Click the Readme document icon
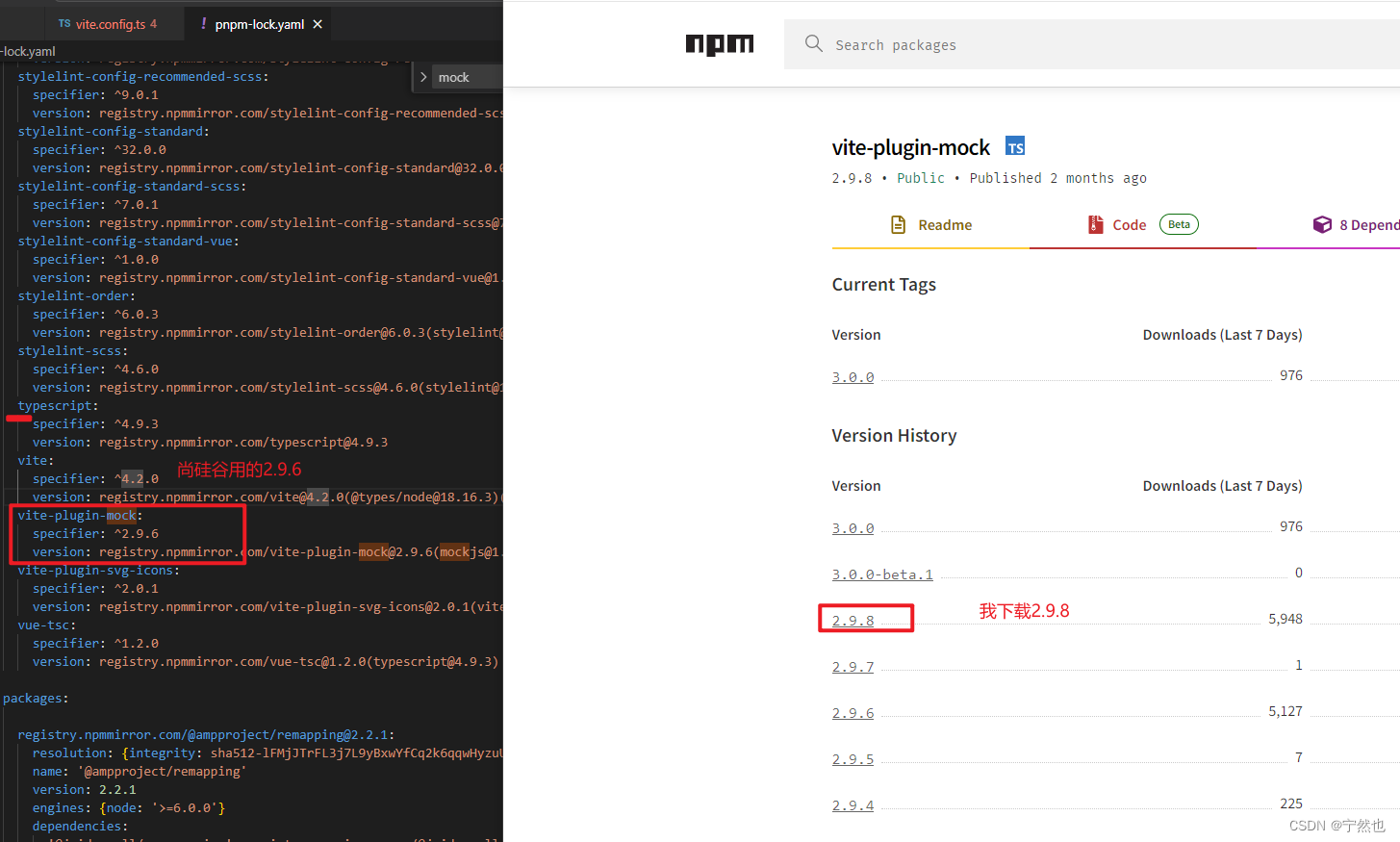 point(898,224)
